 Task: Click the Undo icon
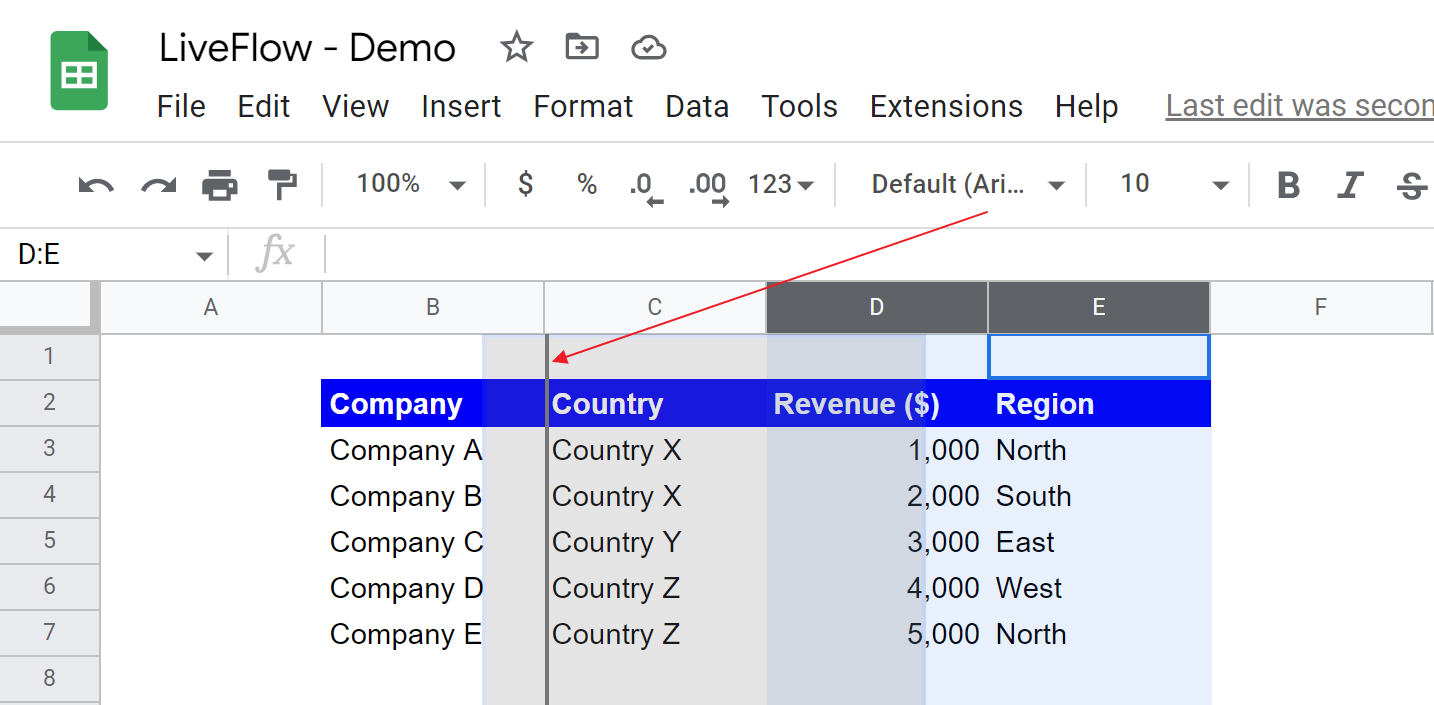click(95, 184)
